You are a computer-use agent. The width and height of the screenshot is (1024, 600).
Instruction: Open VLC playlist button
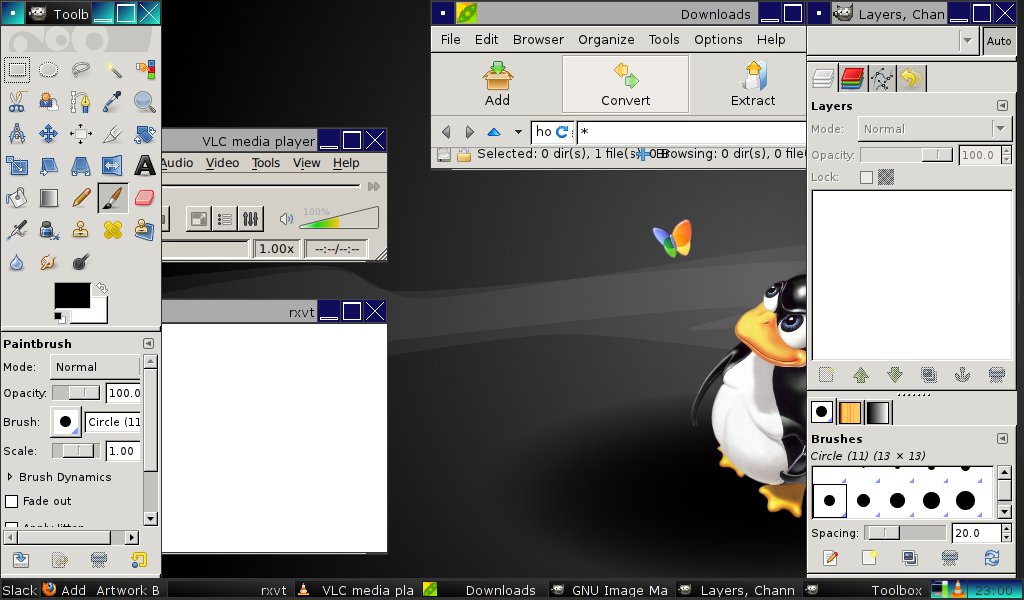pos(225,219)
